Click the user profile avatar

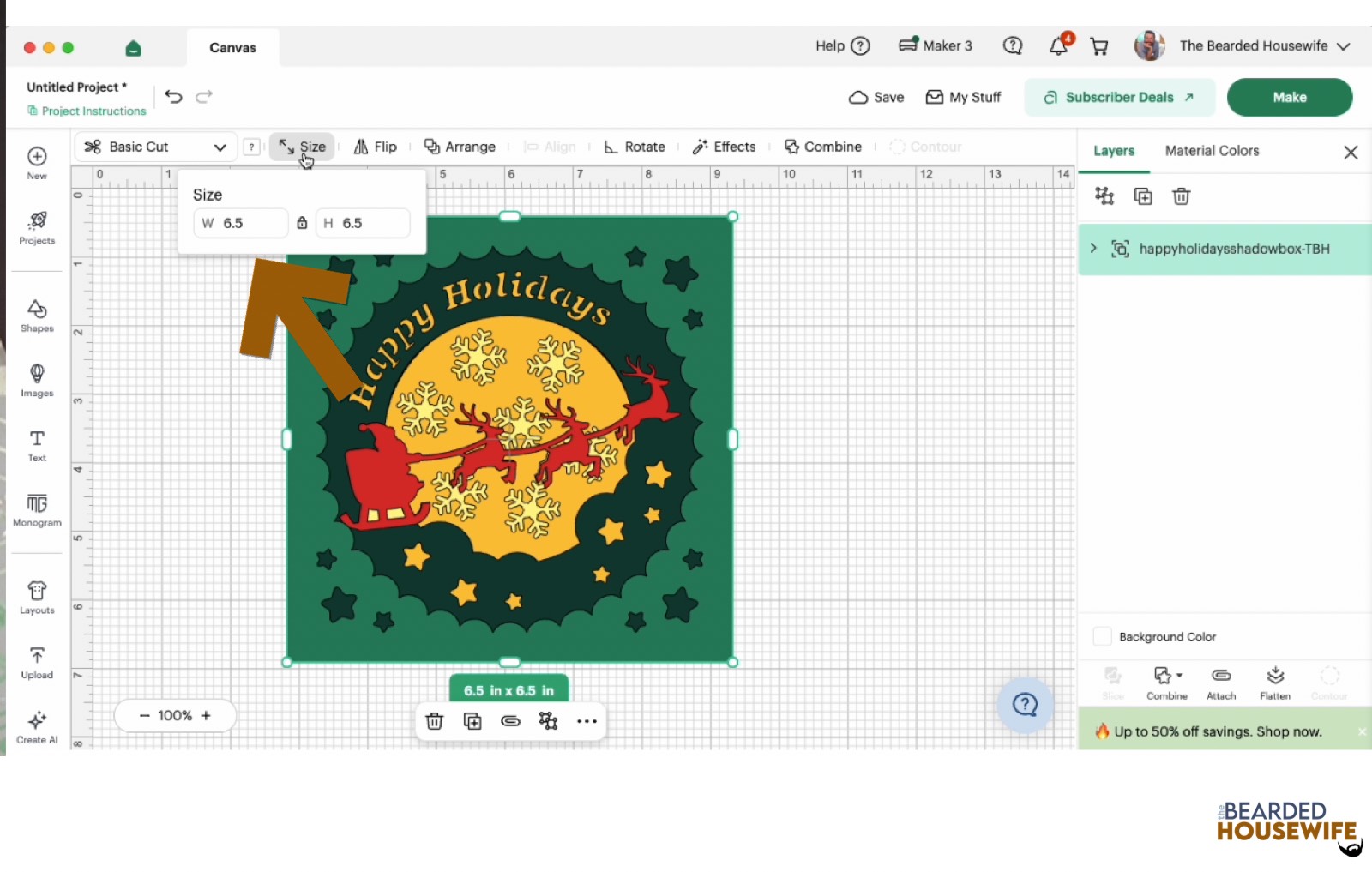point(1149,46)
